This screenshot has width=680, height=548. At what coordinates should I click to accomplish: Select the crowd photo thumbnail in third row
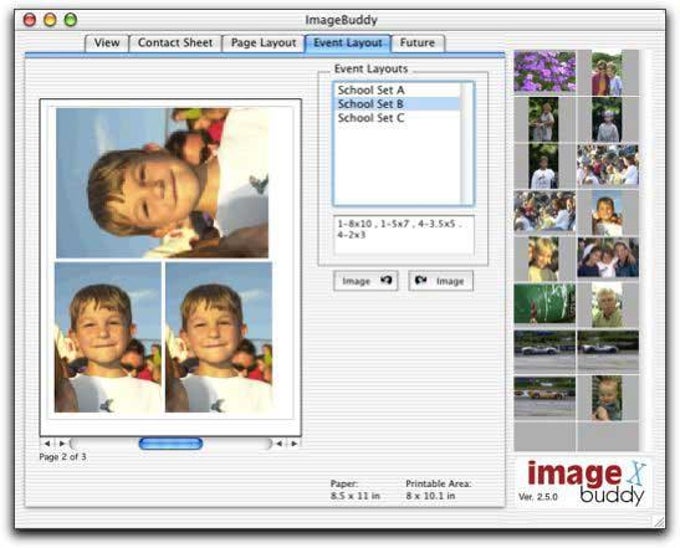point(608,166)
